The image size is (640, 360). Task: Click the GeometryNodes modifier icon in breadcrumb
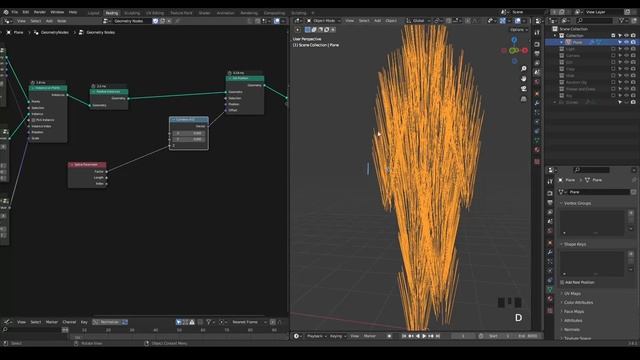pos(36,32)
